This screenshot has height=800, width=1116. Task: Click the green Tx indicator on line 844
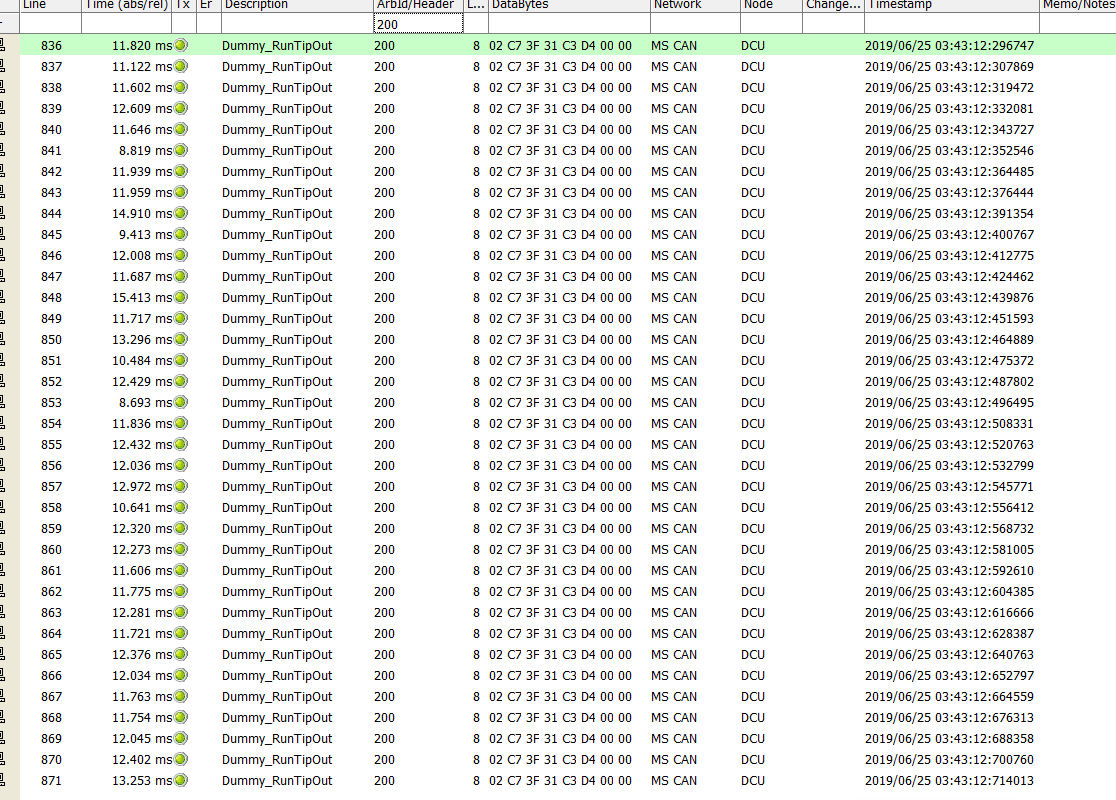(x=181, y=214)
